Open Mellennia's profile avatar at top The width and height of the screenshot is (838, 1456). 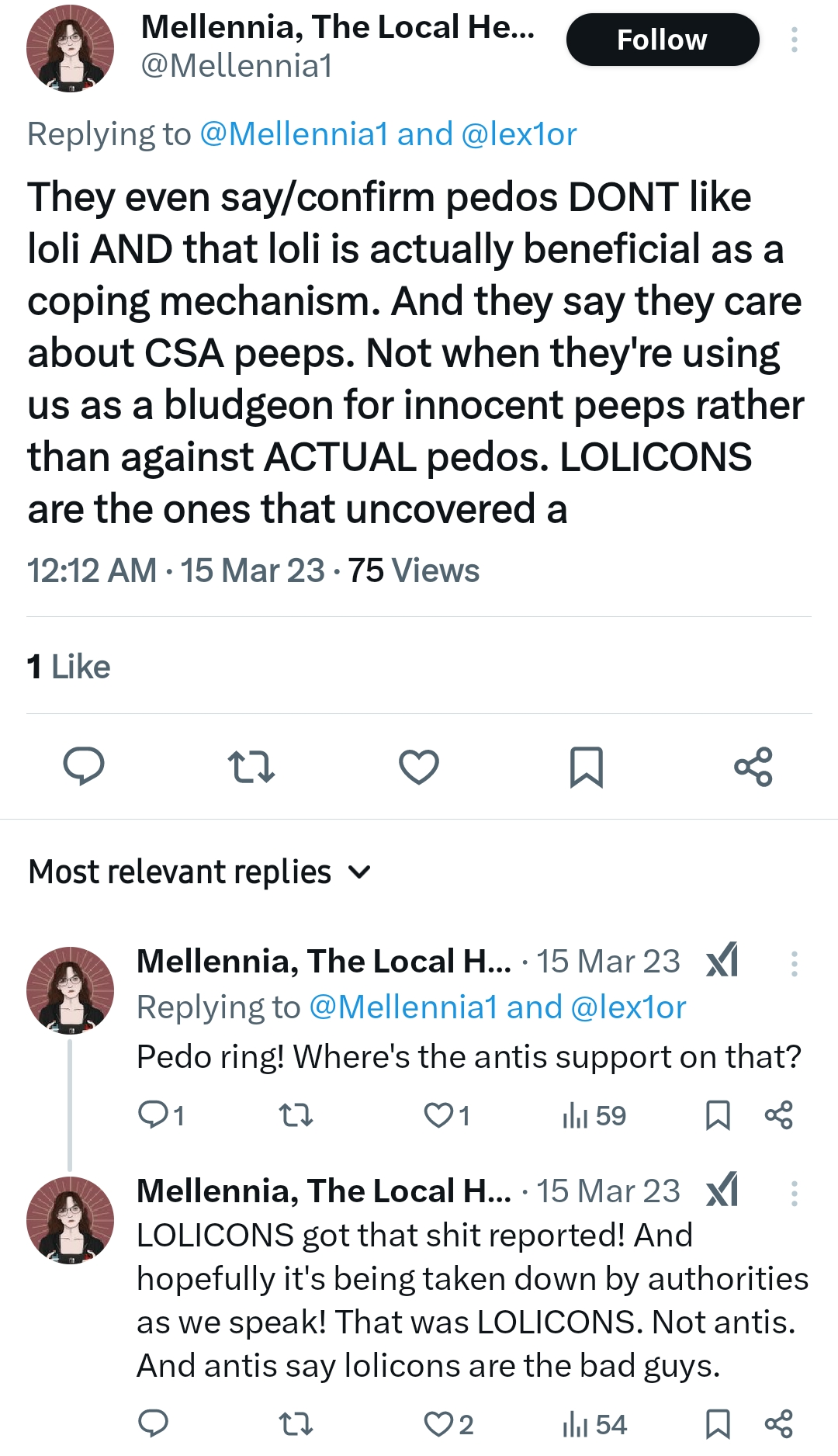[x=71, y=48]
